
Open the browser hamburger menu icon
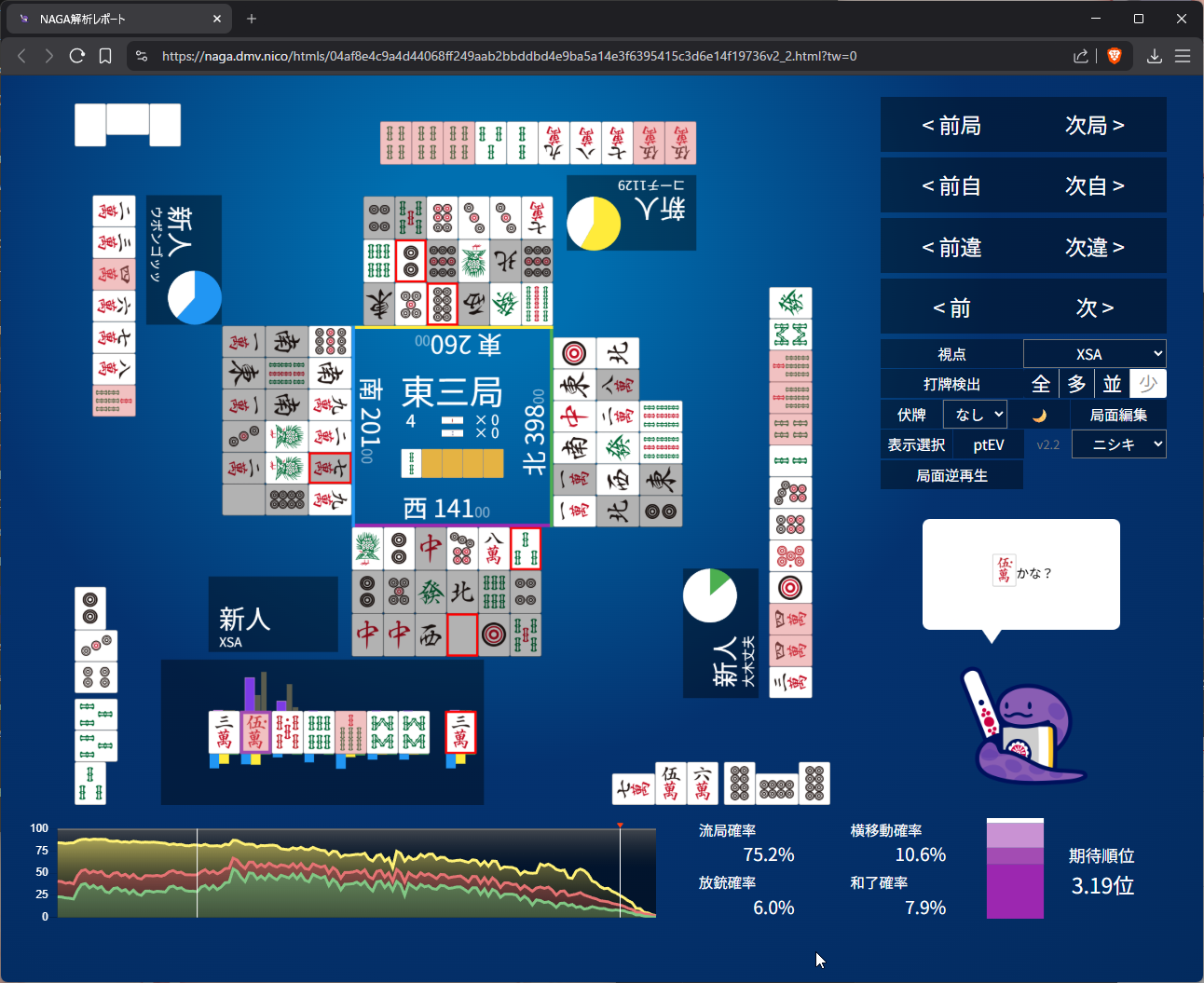tap(1183, 56)
